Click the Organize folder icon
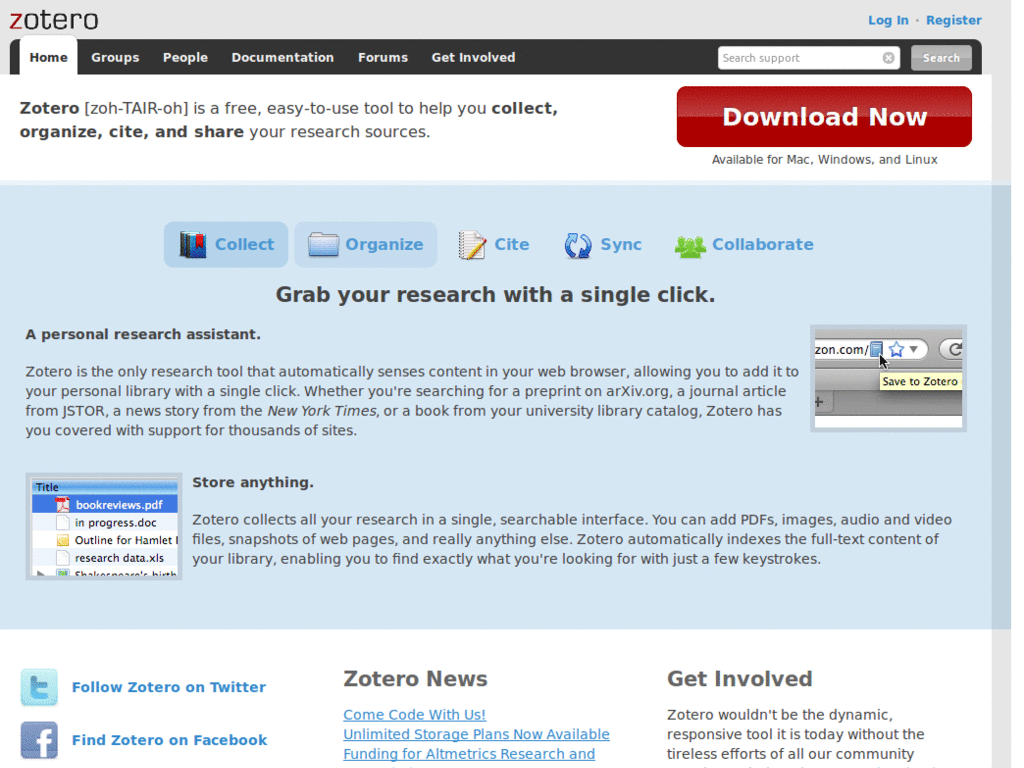The image size is (1024, 768). pyautogui.click(x=323, y=244)
